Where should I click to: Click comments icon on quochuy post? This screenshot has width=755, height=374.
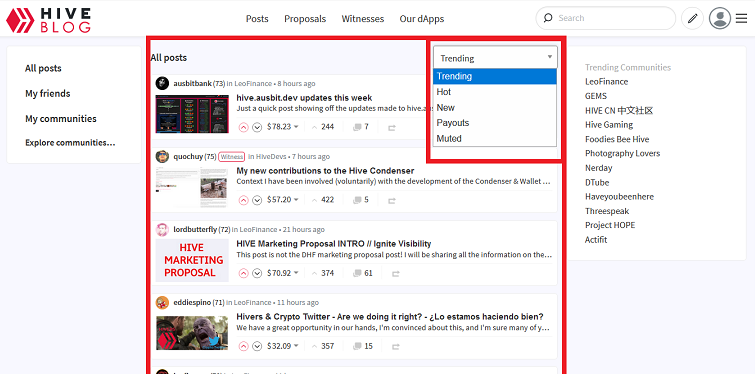point(357,200)
